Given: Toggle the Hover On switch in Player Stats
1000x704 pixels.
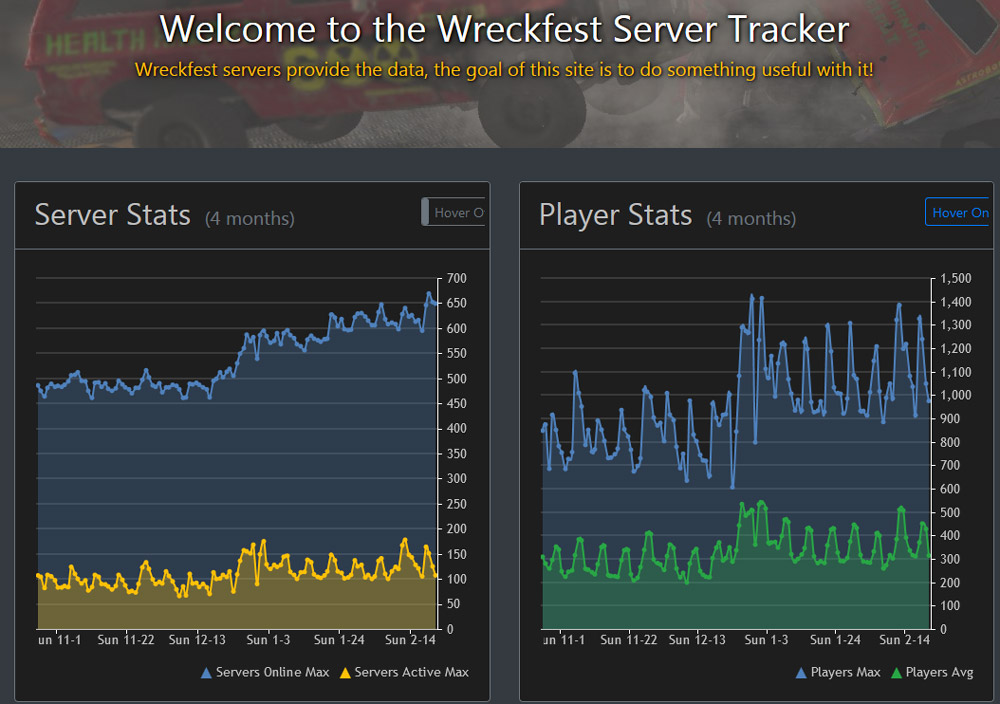Looking at the screenshot, I should click(x=959, y=212).
